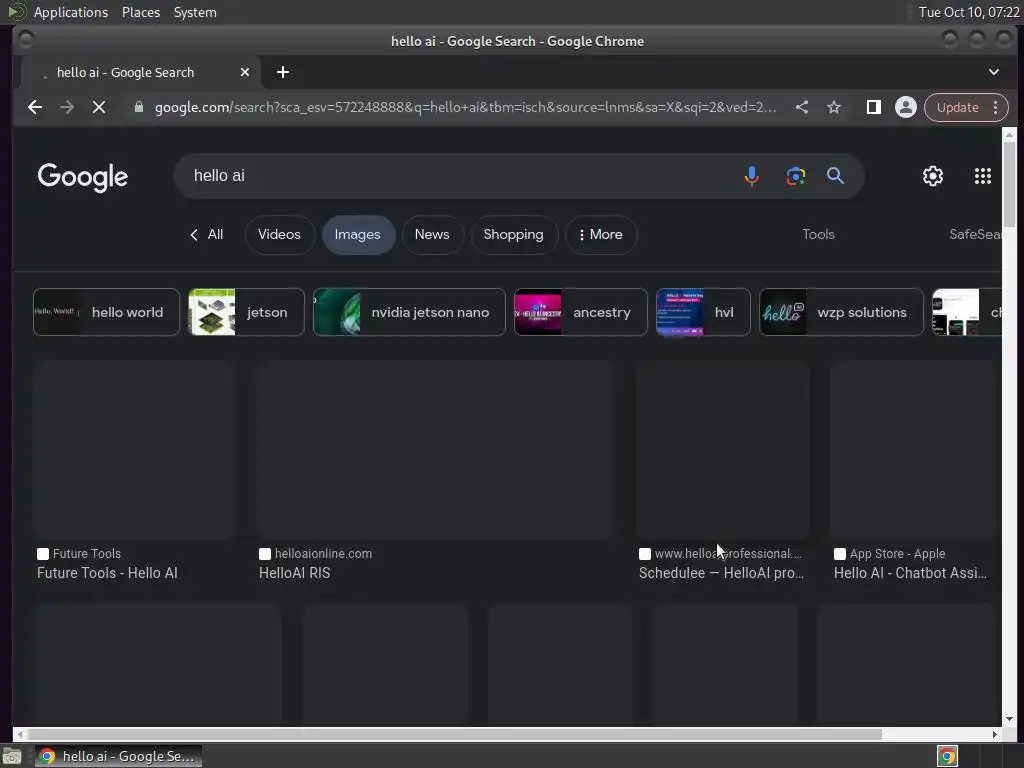Screen dimensions: 1024x768
Task: Close the hello ai tab
Action: pyautogui.click(x=245, y=72)
